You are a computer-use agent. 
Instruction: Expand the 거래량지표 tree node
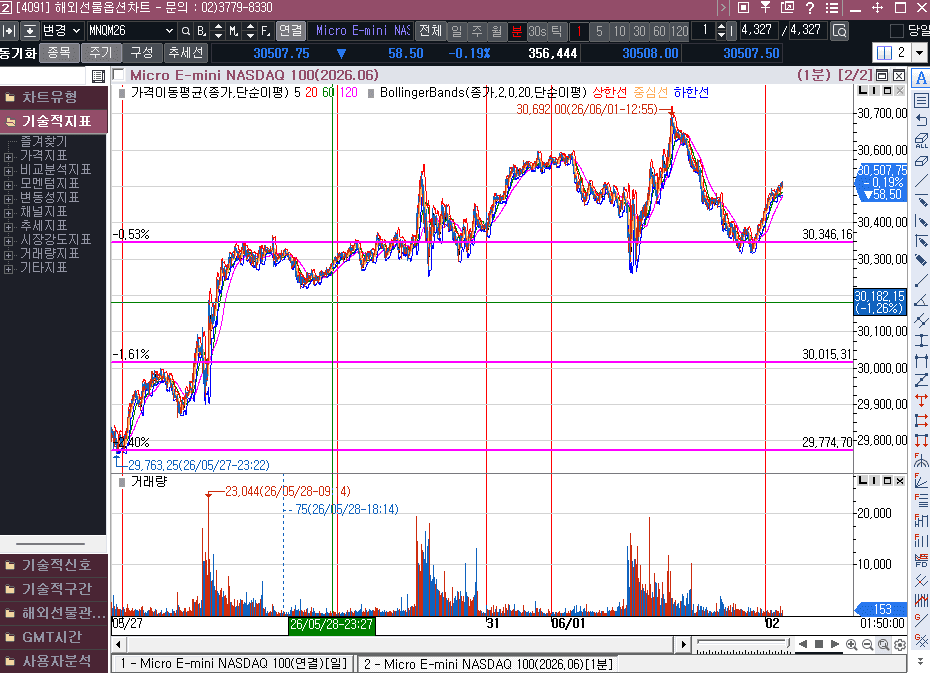pyautogui.click(x=8, y=255)
